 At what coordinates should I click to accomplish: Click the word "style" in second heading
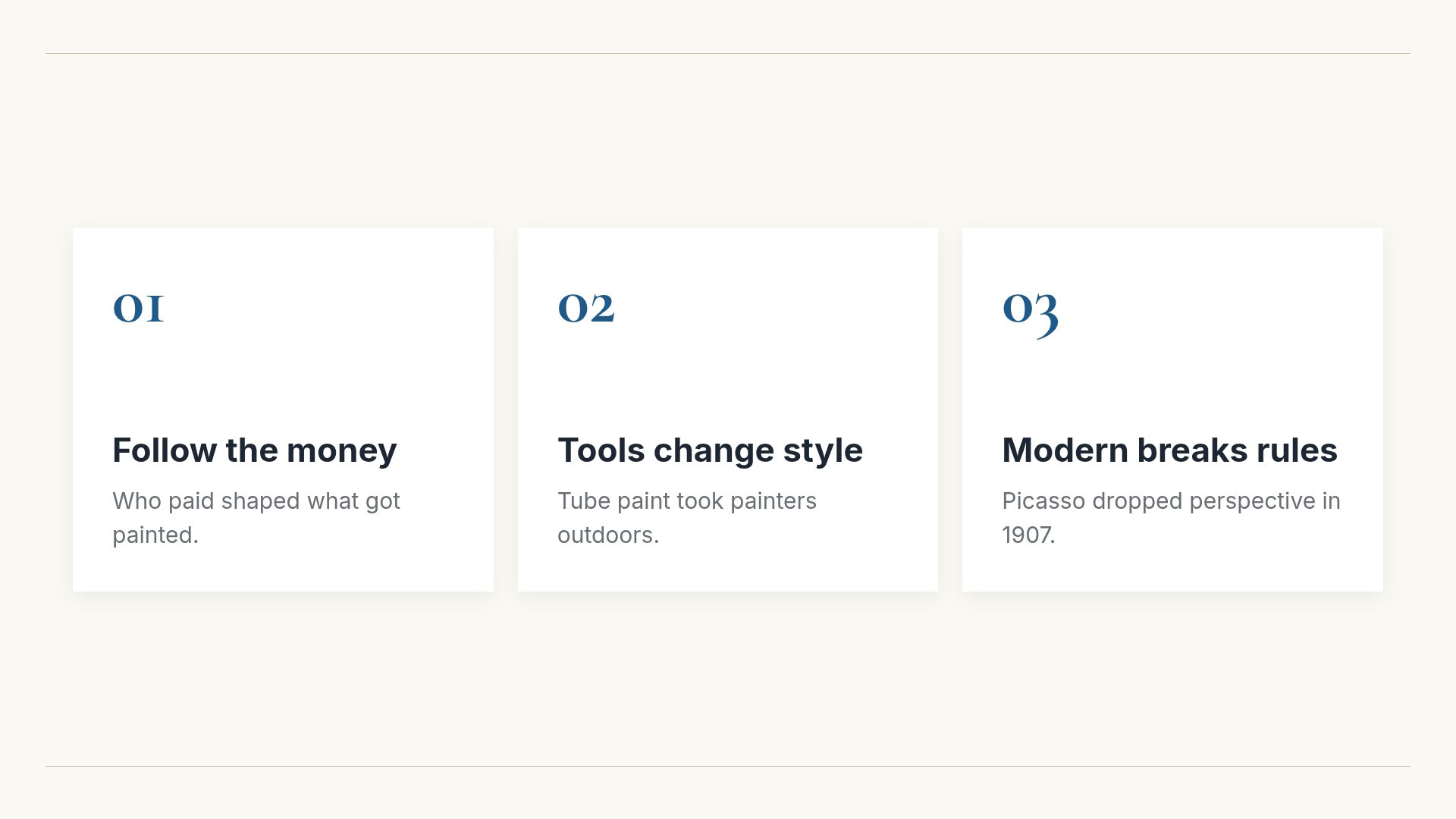click(x=823, y=452)
